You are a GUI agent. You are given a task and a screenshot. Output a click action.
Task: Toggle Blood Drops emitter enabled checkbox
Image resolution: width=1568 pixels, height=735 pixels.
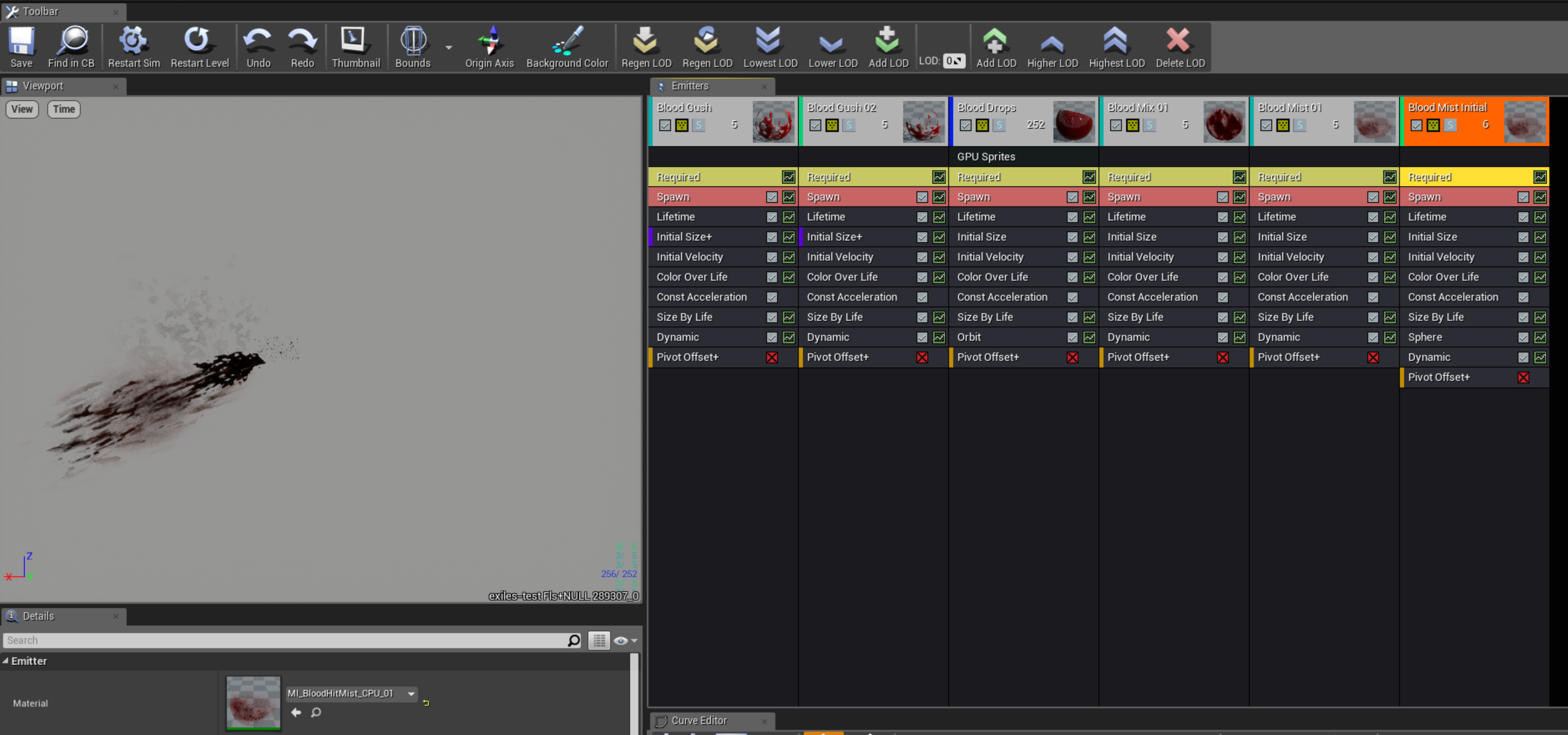965,125
